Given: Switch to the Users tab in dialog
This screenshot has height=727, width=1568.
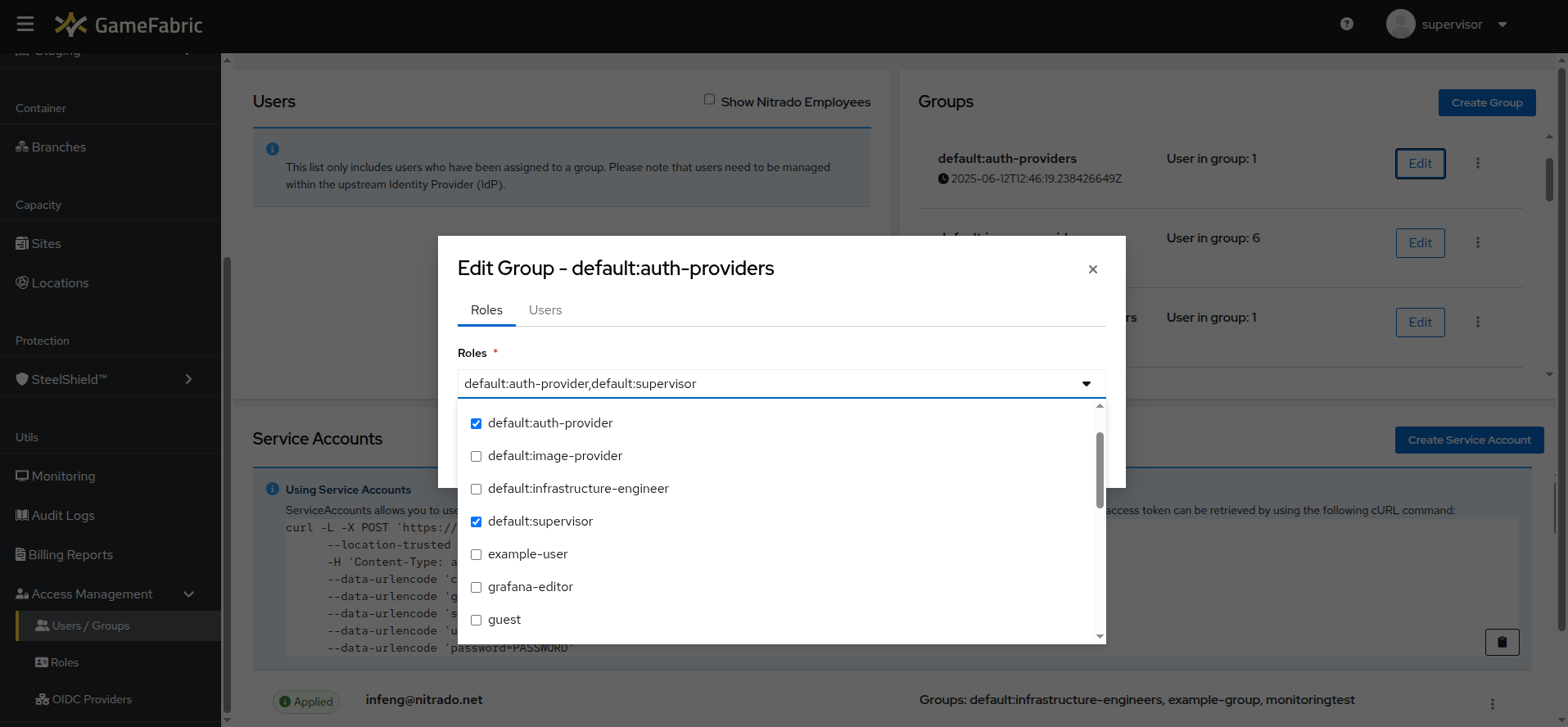Looking at the screenshot, I should coord(545,309).
